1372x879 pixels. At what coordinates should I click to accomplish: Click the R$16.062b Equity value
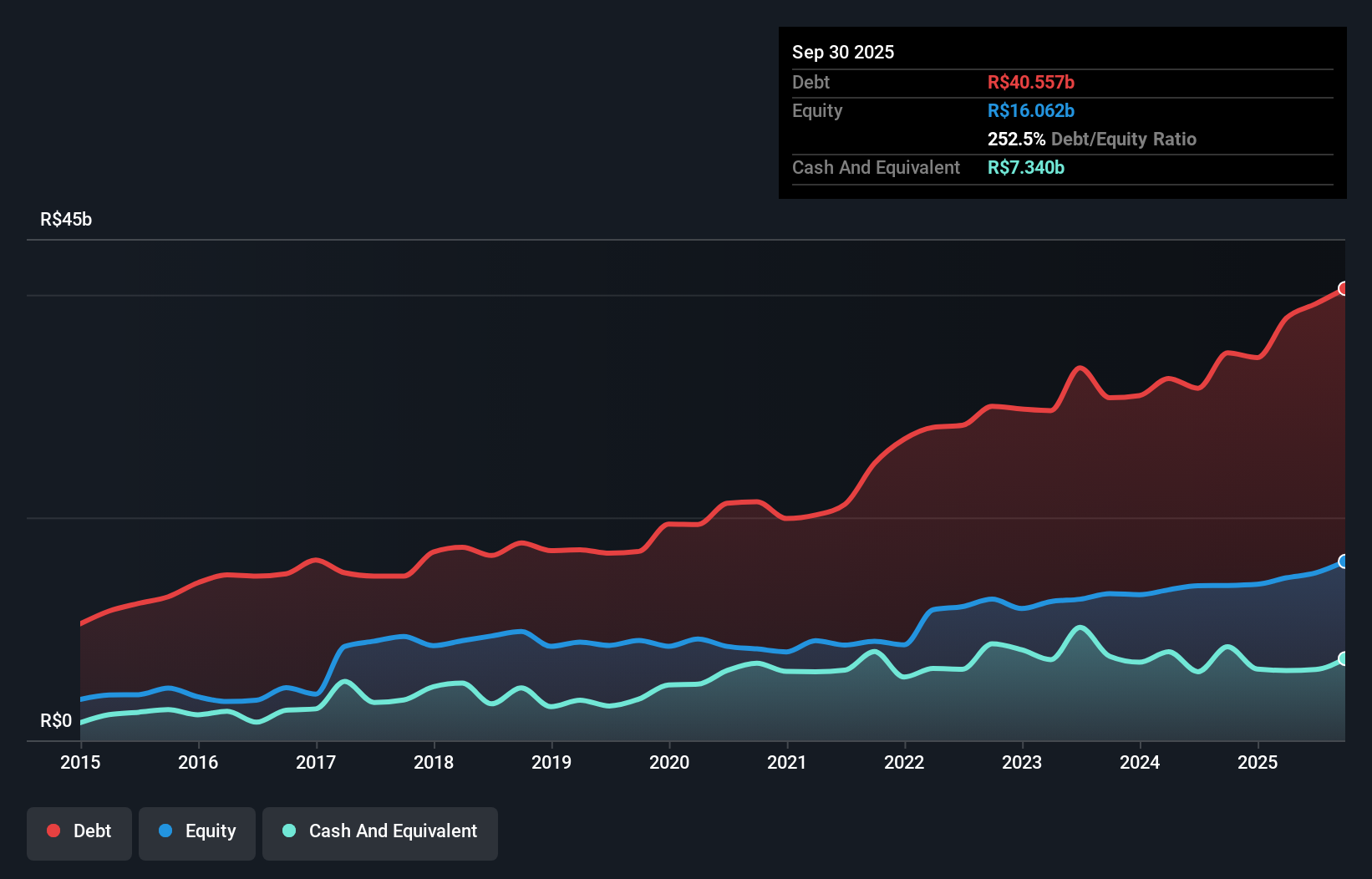(1029, 110)
